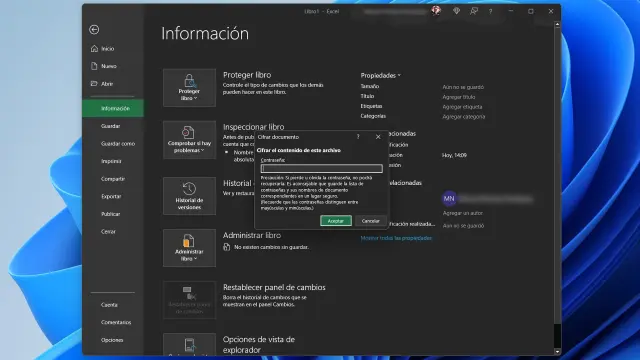
Task: Click the Abrir folder icon
Action: (x=94, y=84)
